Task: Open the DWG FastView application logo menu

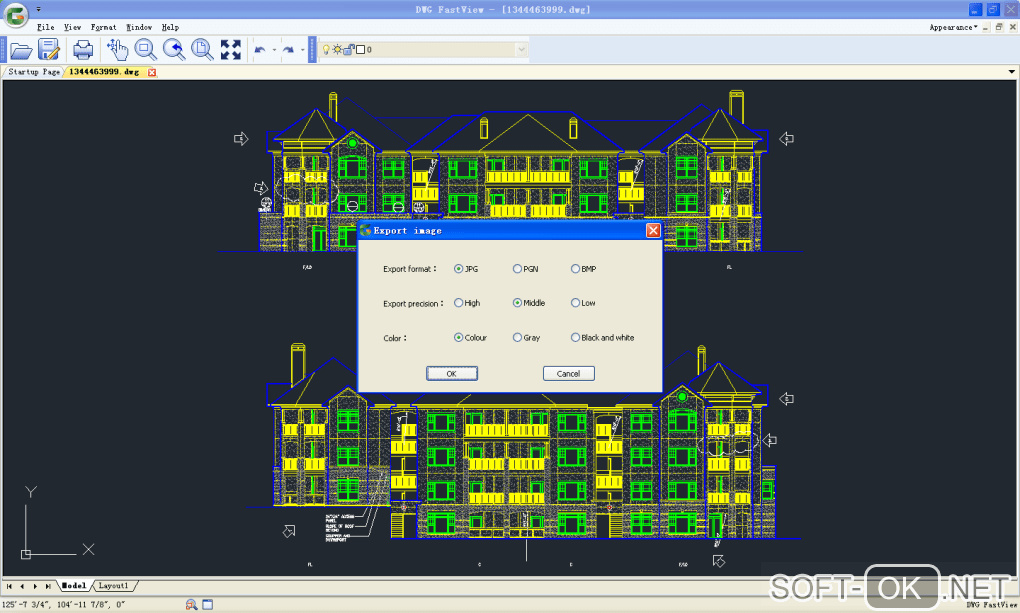Action: [x=16, y=14]
